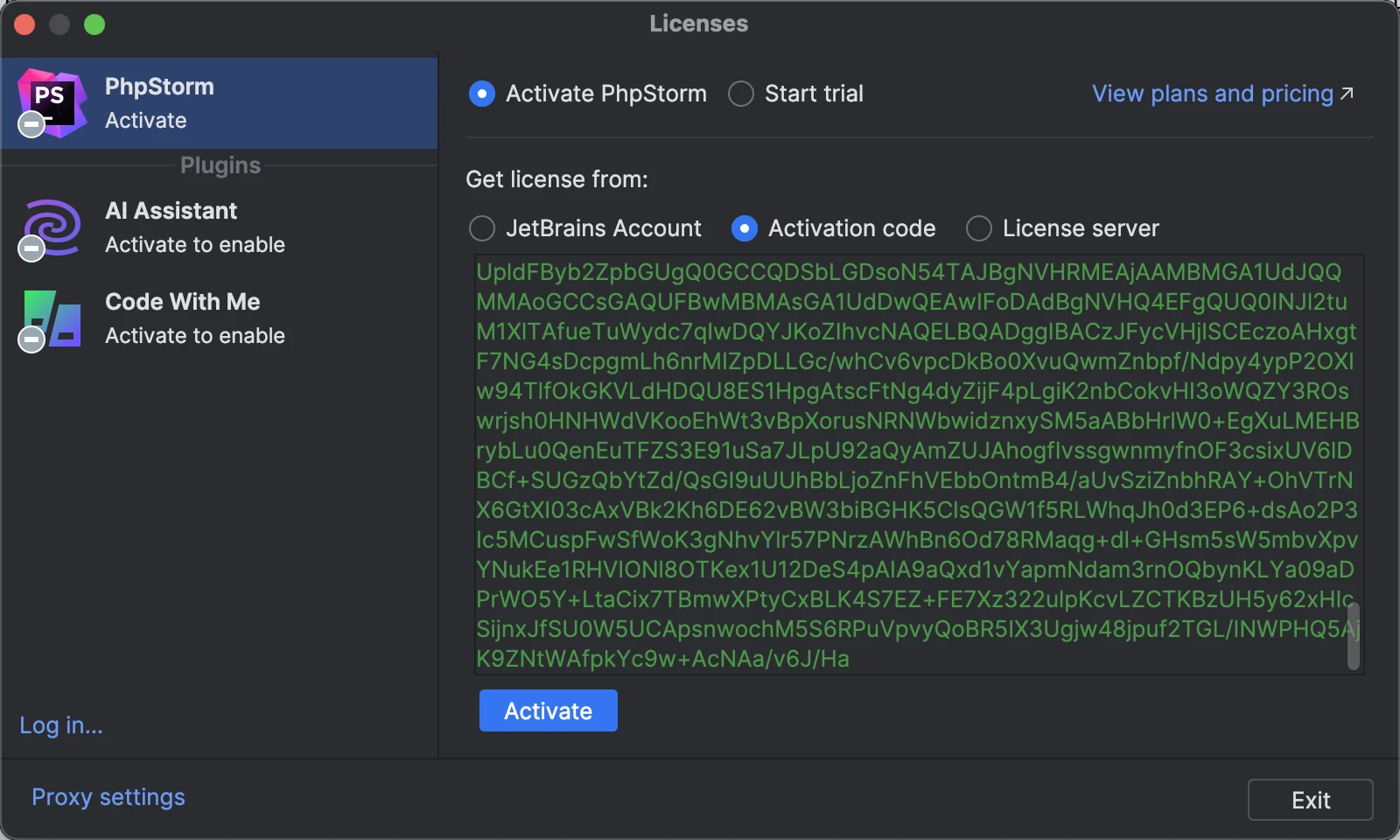Open View plans and pricing link
The image size is (1400, 840).
[x=1212, y=94]
